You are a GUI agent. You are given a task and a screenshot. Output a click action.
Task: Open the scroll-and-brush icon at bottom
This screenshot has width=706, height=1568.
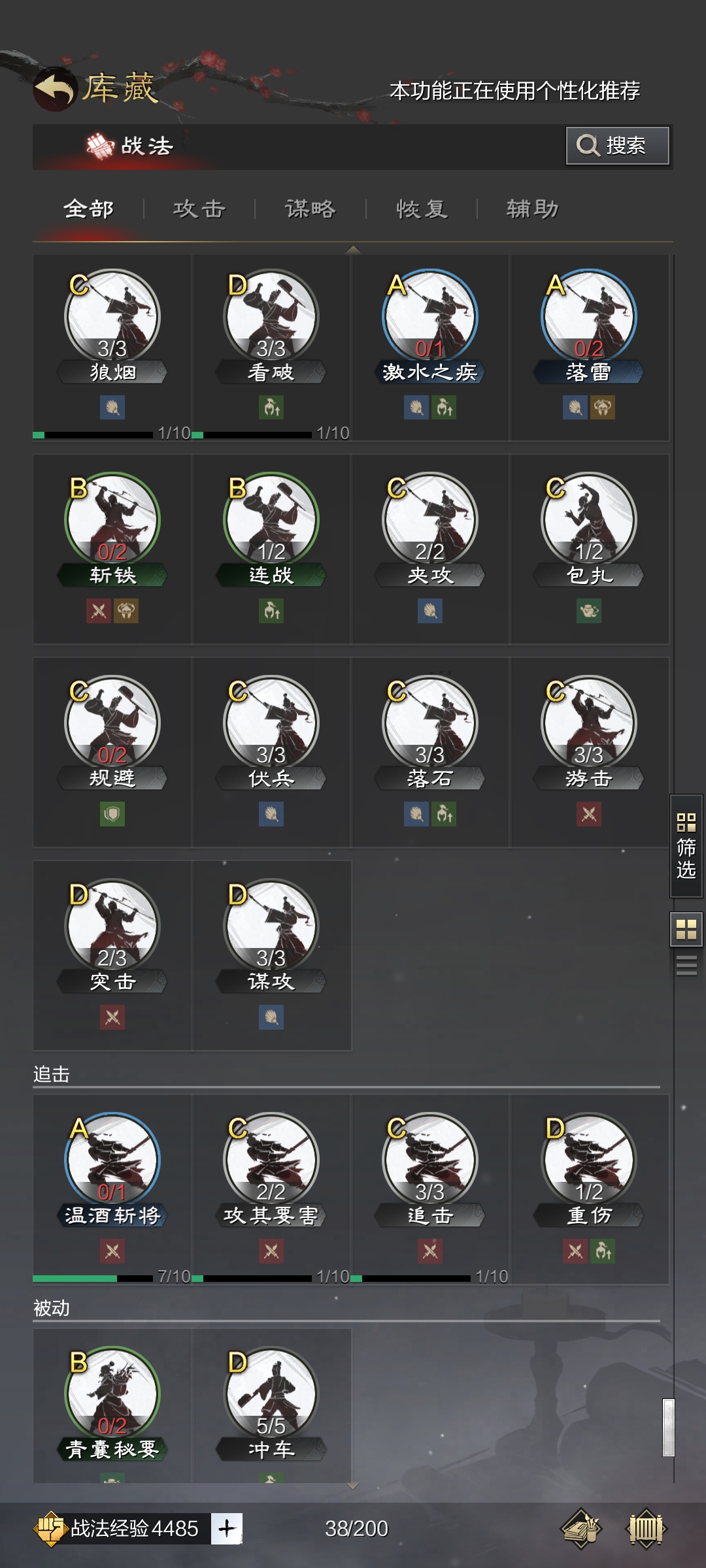pyautogui.click(x=580, y=1529)
